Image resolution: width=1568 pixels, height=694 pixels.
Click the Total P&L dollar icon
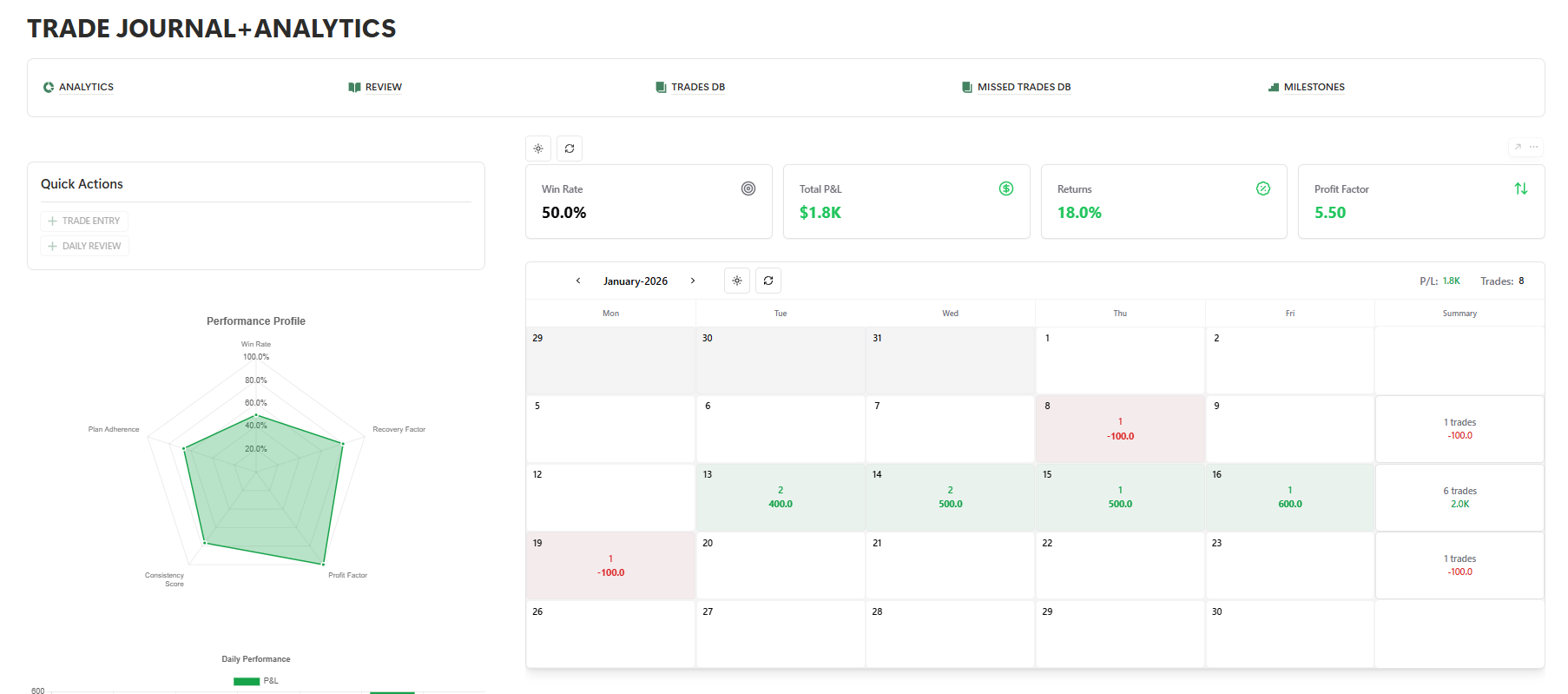pyautogui.click(x=1006, y=188)
